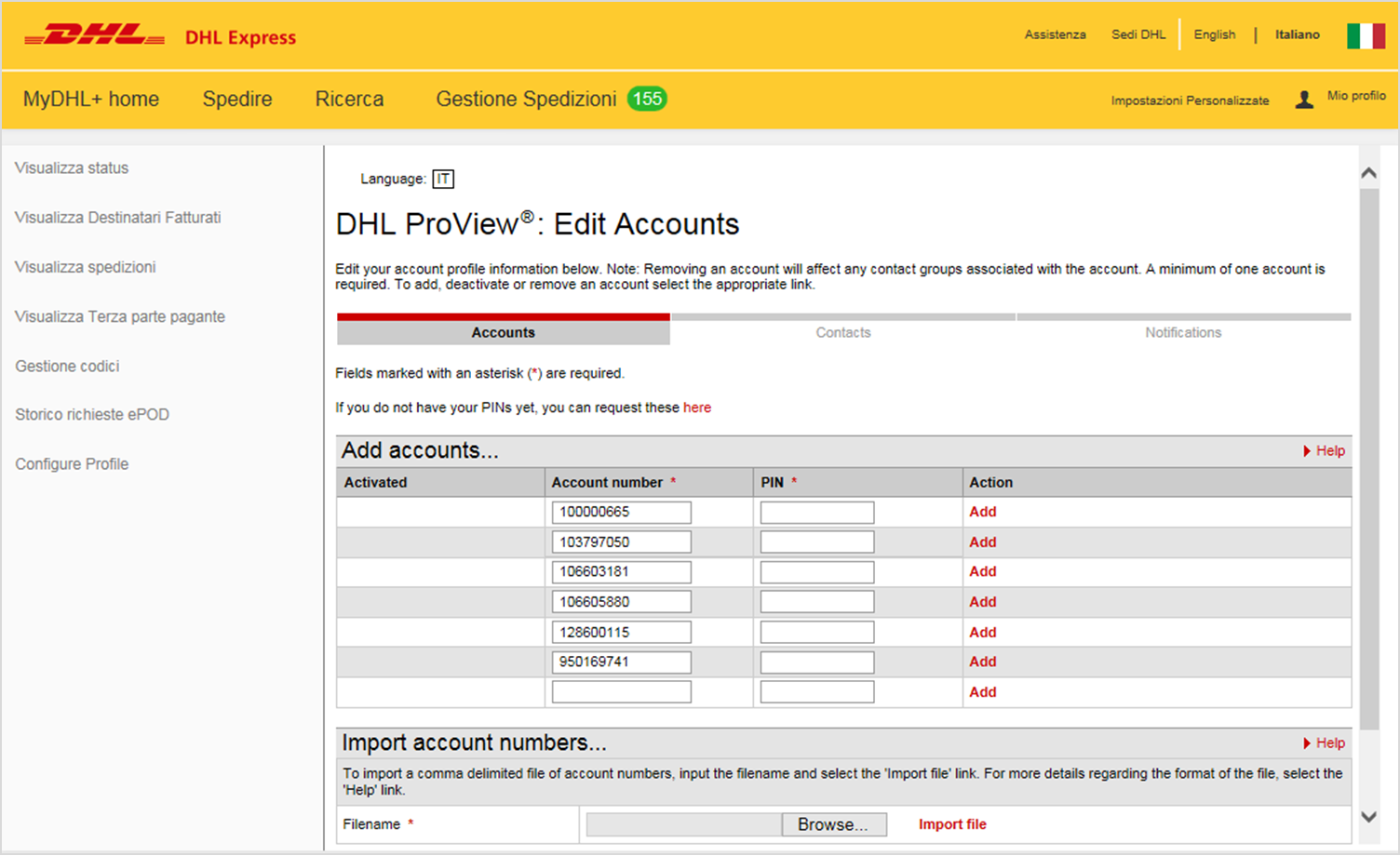Open Gestione Spedizioni

tap(526, 99)
